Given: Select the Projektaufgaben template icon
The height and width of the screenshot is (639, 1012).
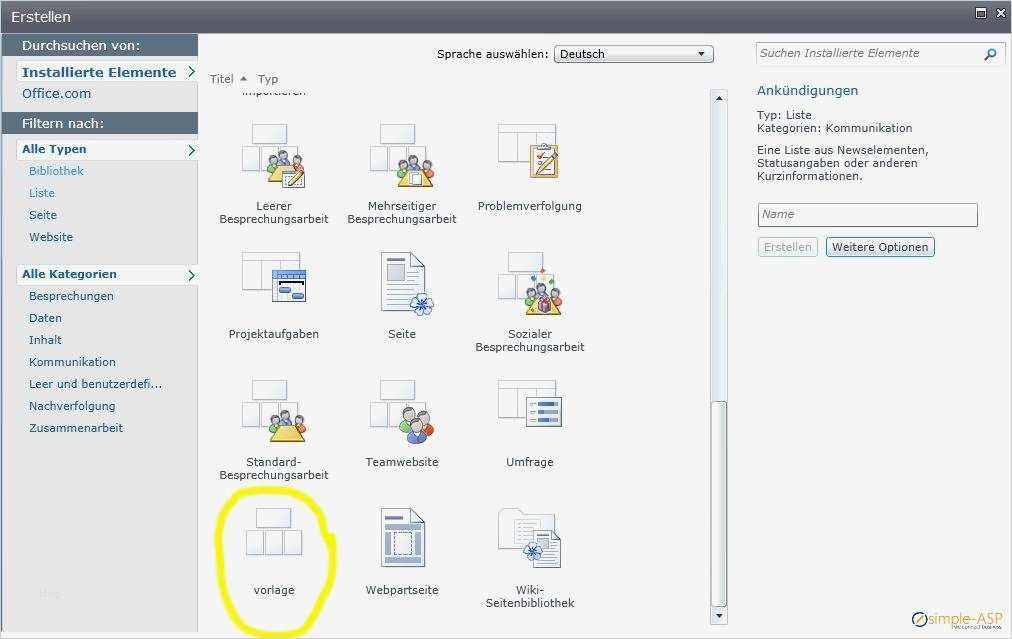Looking at the screenshot, I should (273, 283).
